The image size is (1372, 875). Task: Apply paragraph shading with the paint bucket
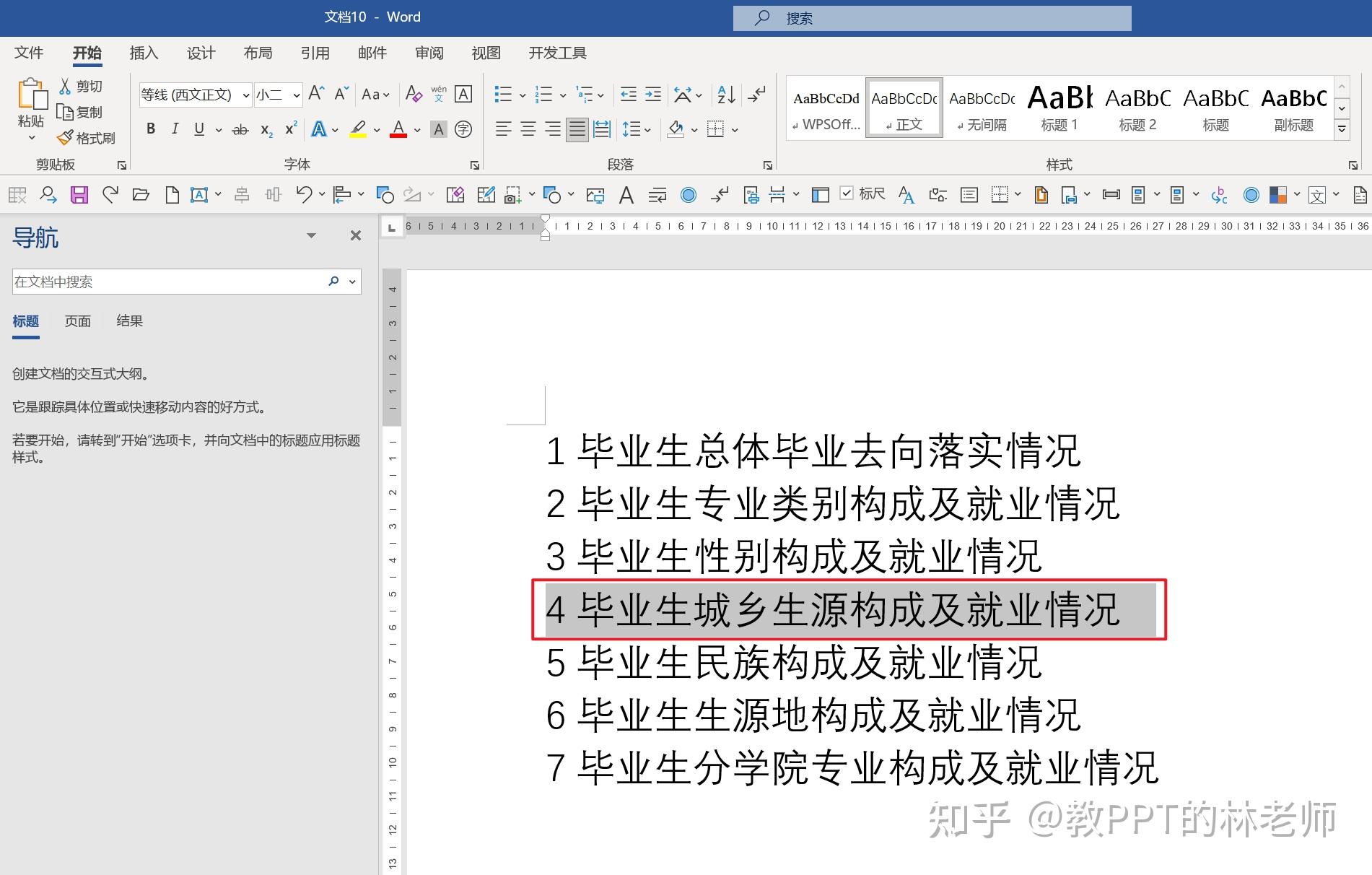(676, 130)
